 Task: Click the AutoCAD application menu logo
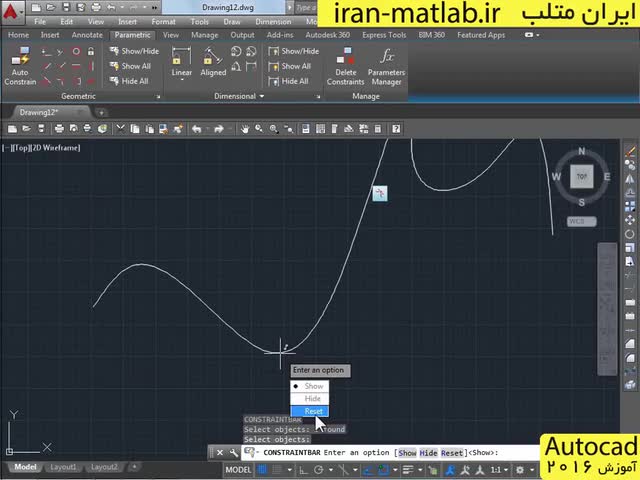[11, 12]
